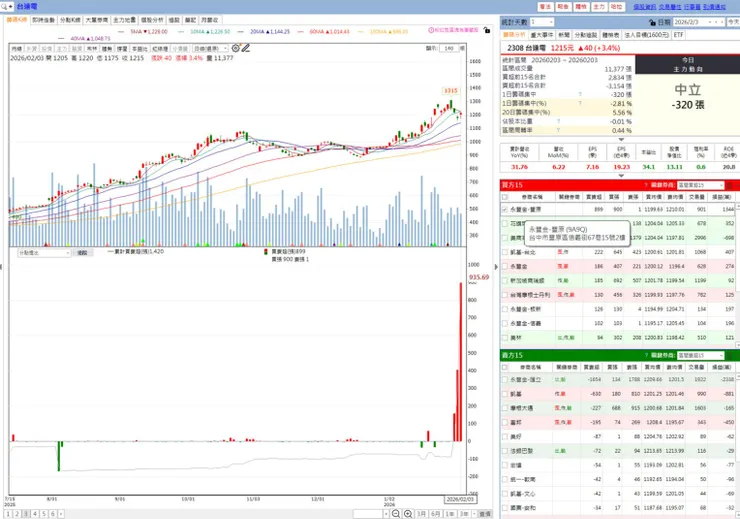Toggle select-all checkbox in 賣方15 header

[x=505, y=367]
